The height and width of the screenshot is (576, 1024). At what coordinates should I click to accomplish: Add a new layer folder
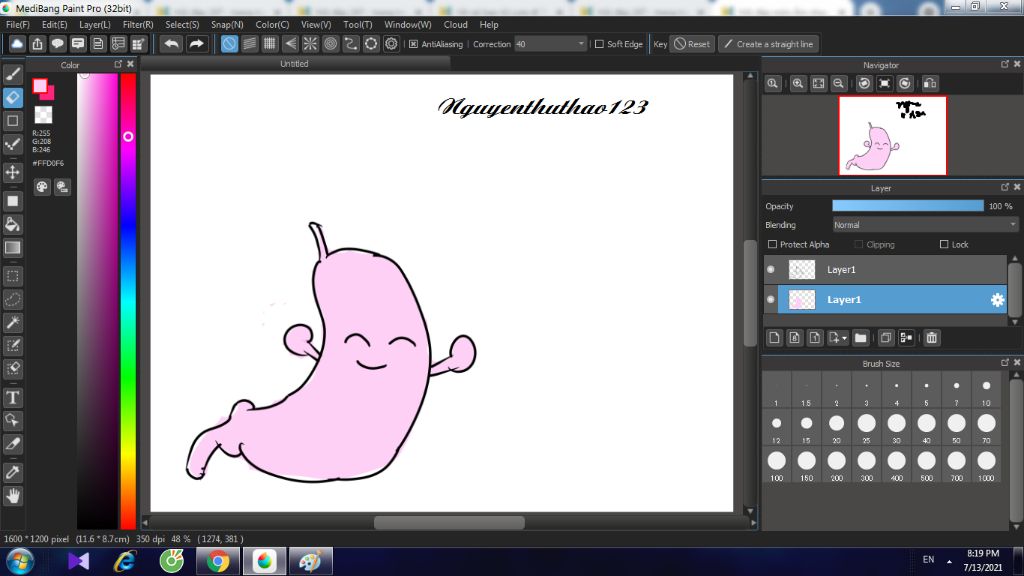[860, 338]
